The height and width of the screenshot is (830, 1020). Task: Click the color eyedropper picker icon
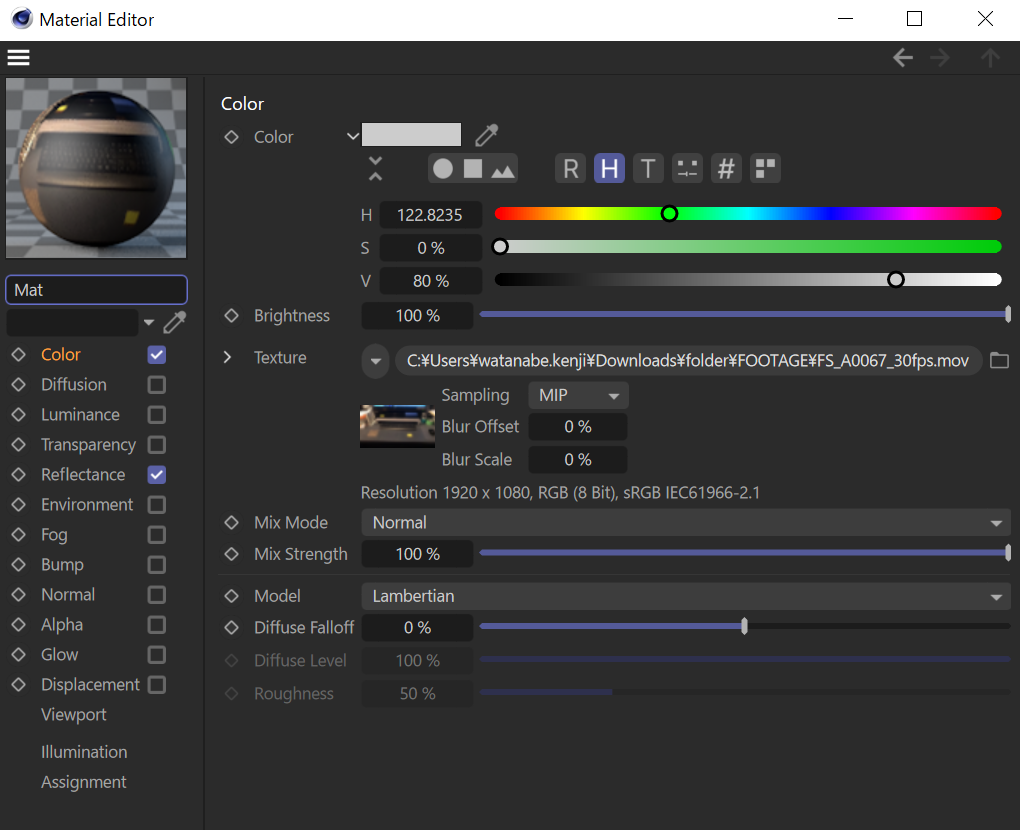(x=486, y=135)
